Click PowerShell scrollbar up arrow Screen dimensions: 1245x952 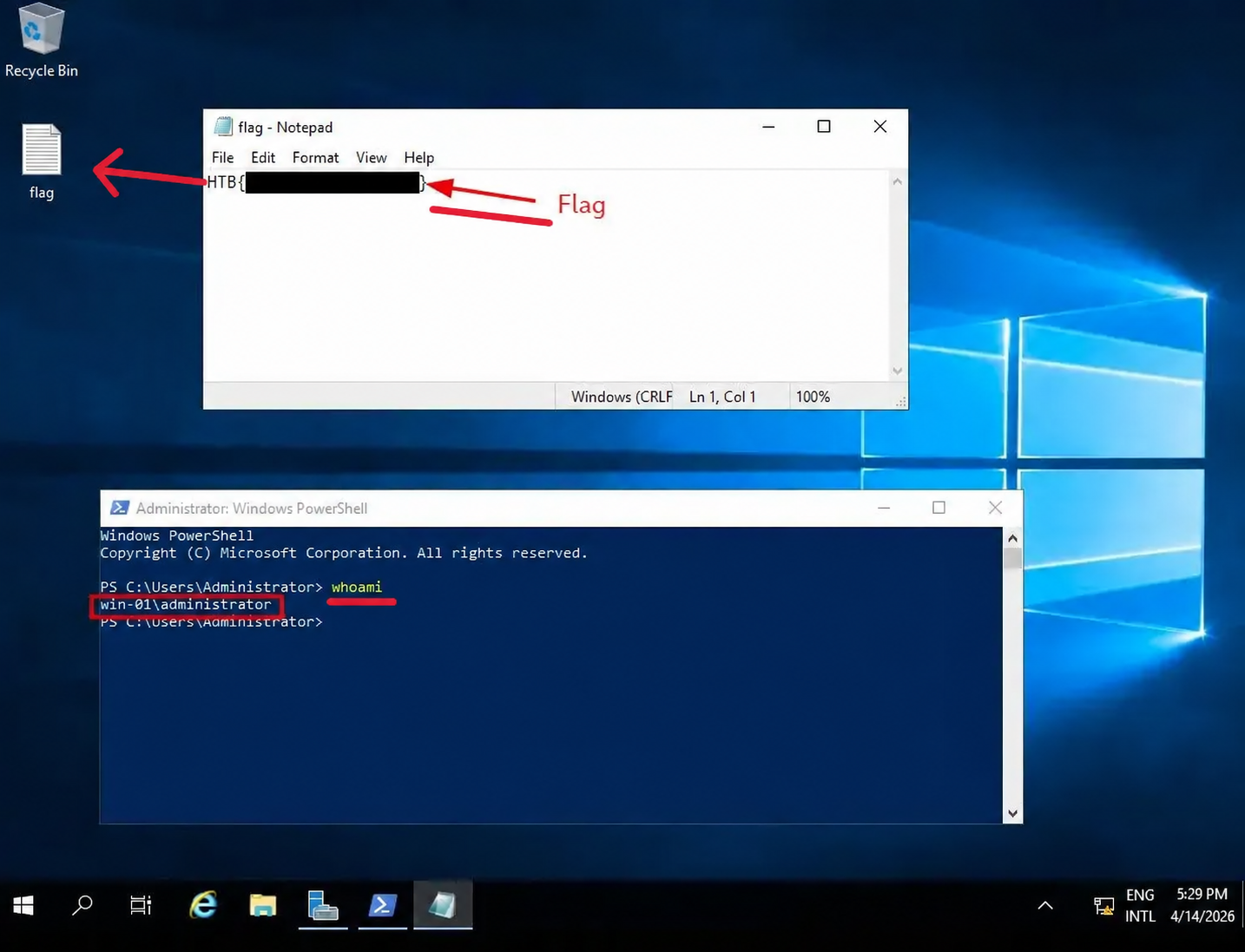[x=1012, y=538]
